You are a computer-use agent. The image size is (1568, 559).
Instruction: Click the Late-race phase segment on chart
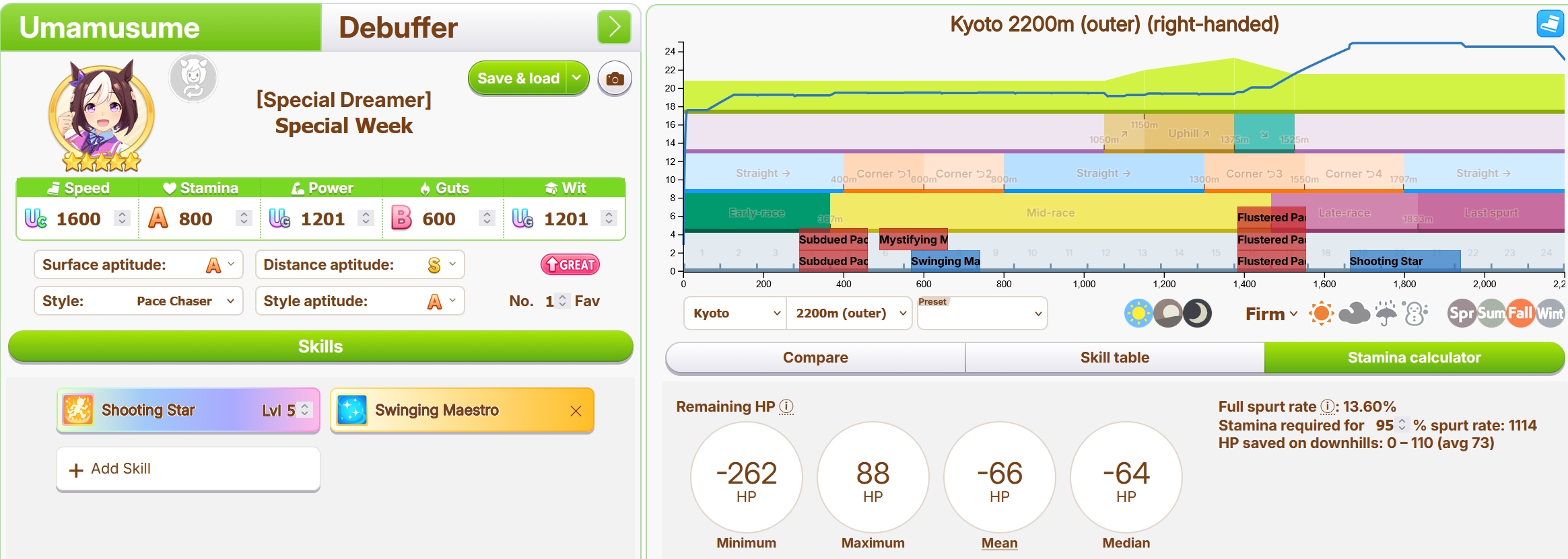[1344, 213]
